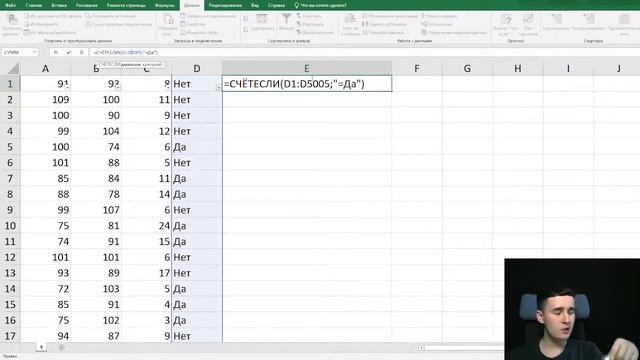The width and height of the screenshot is (640, 360).
Task: Click the Text to Columns icon
Action: (350, 19)
